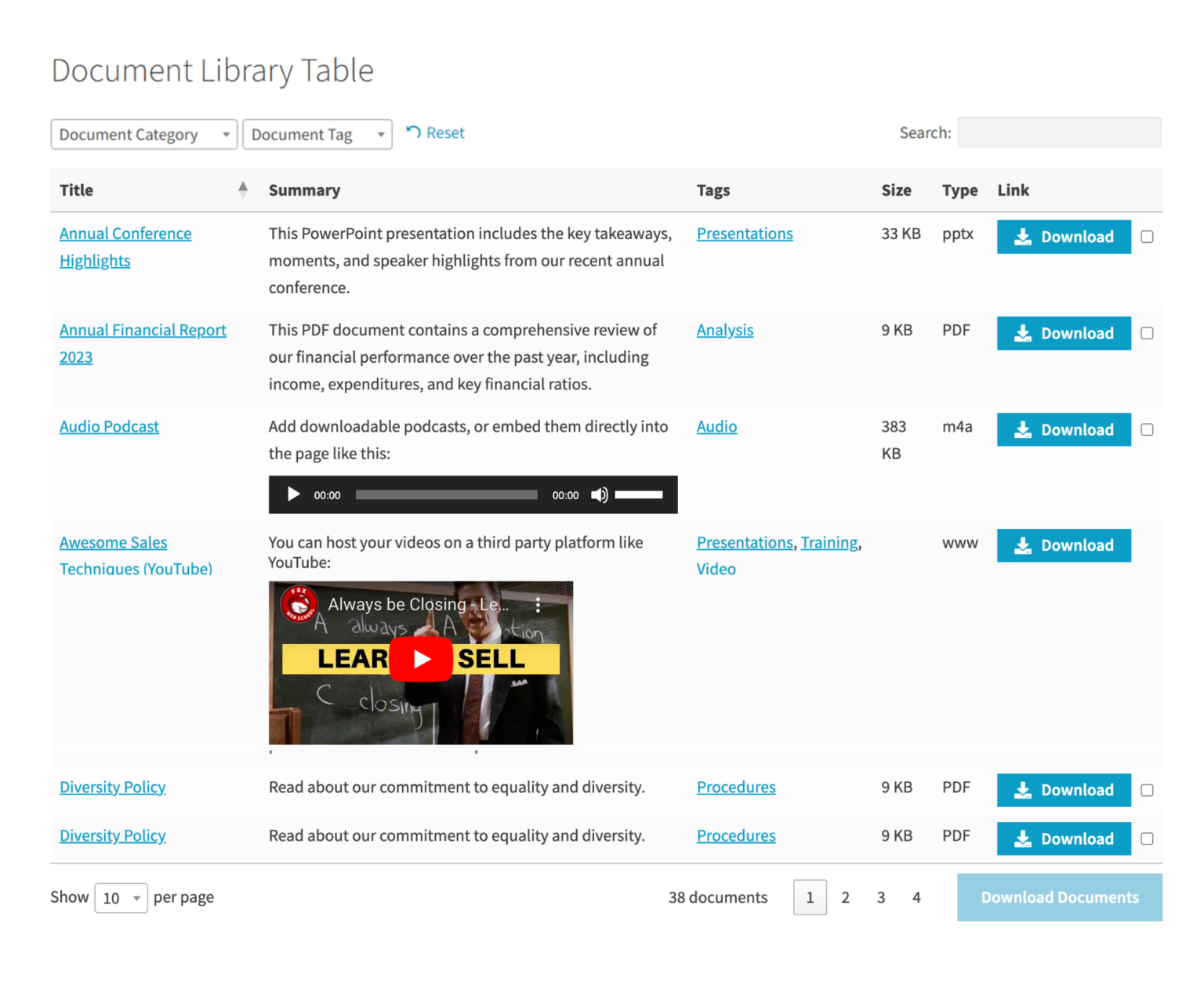Viewport: 1204px width, 999px height.
Task: Click the Reset arrow icon
Action: (x=415, y=132)
